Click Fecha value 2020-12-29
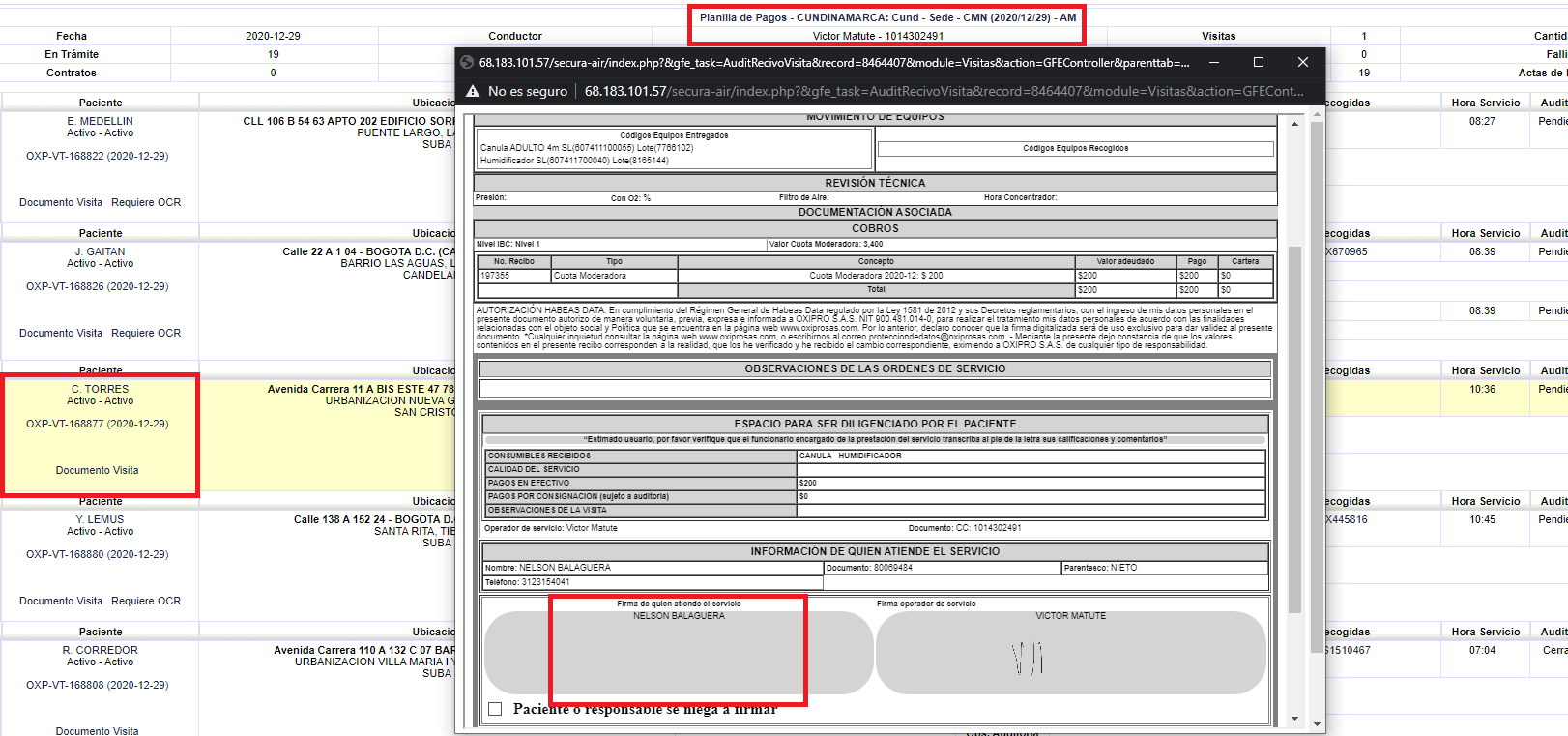 point(273,36)
